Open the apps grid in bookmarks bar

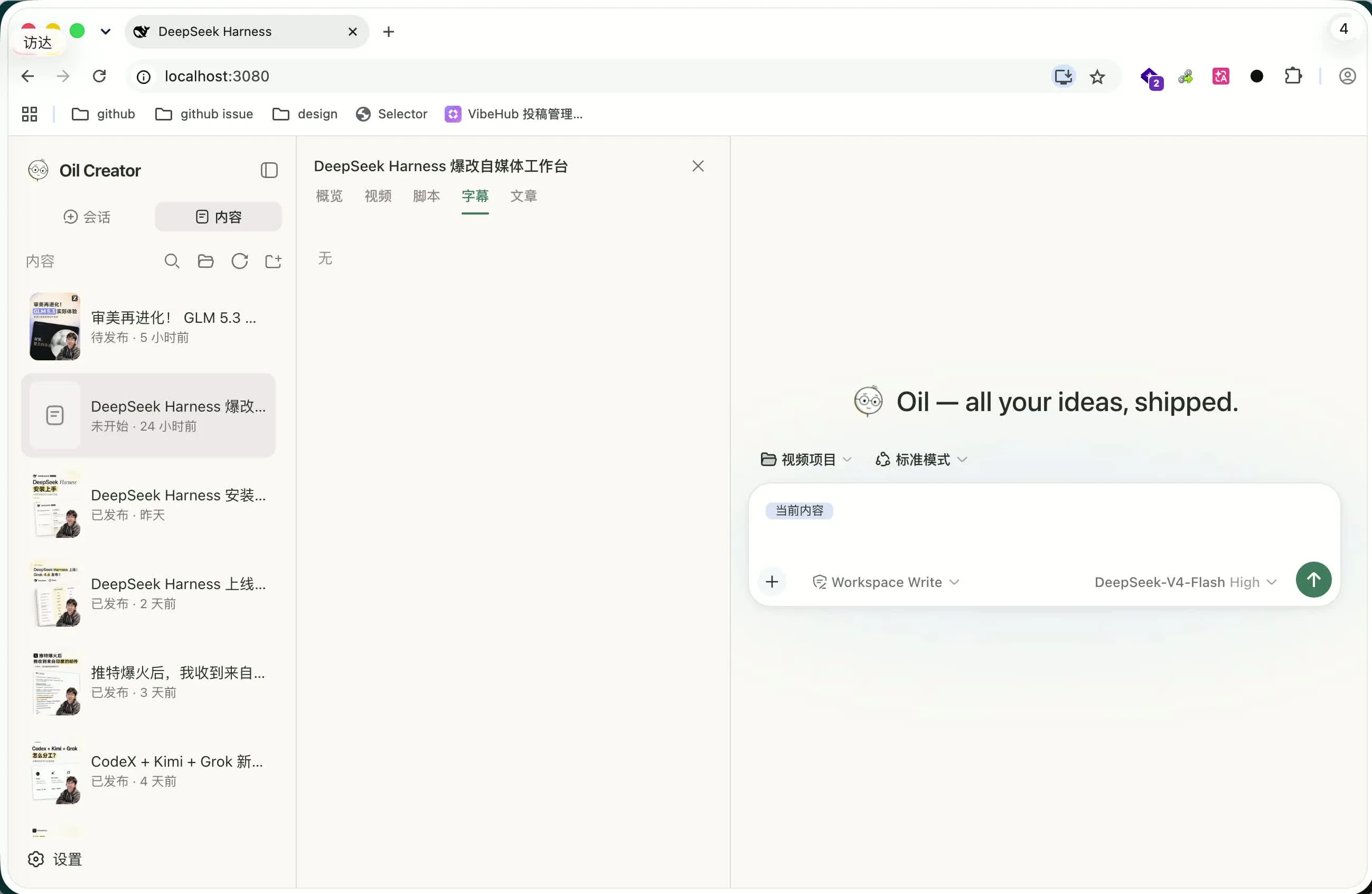[x=30, y=114]
